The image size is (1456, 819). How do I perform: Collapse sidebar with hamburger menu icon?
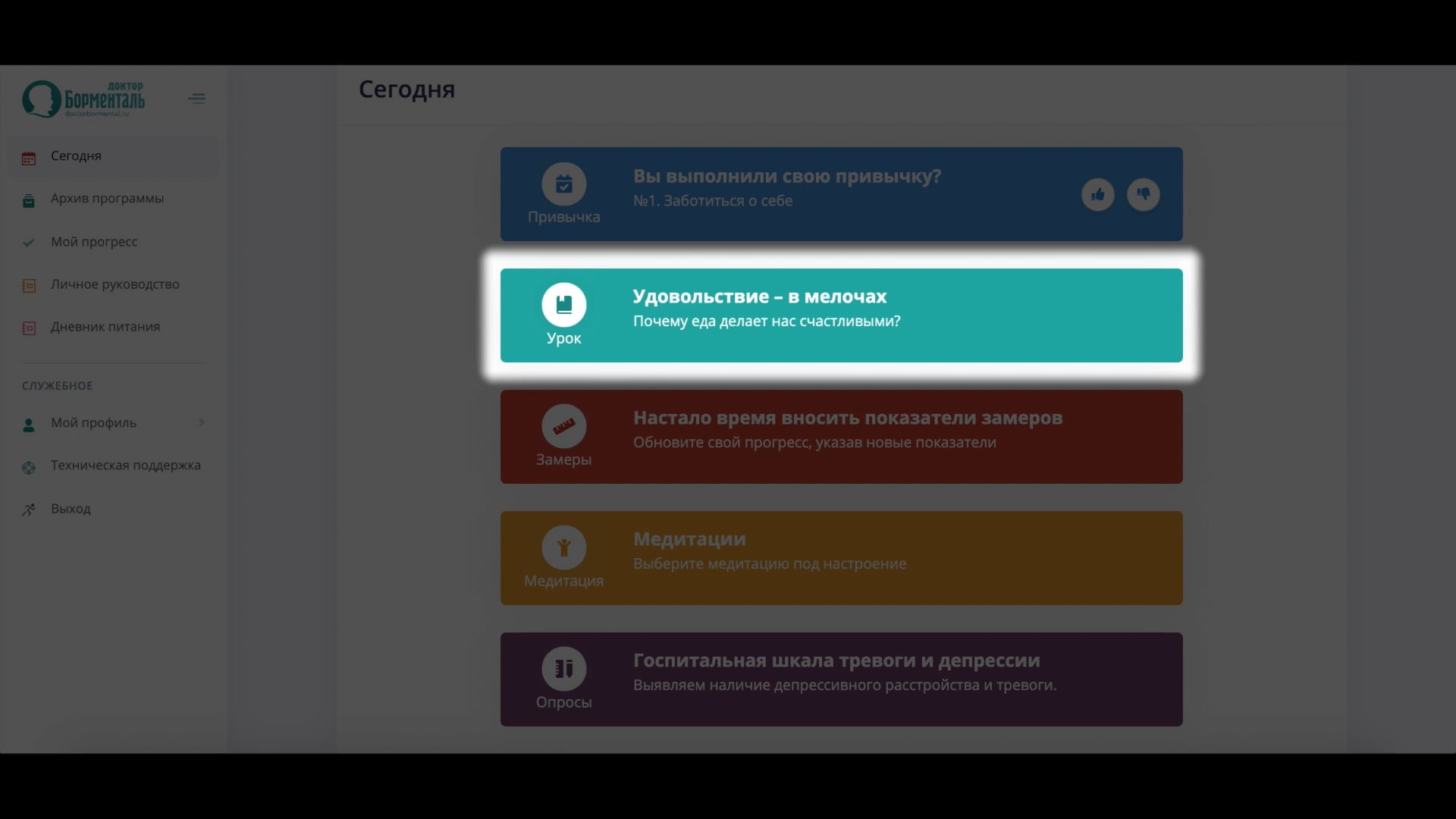(196, 99)
